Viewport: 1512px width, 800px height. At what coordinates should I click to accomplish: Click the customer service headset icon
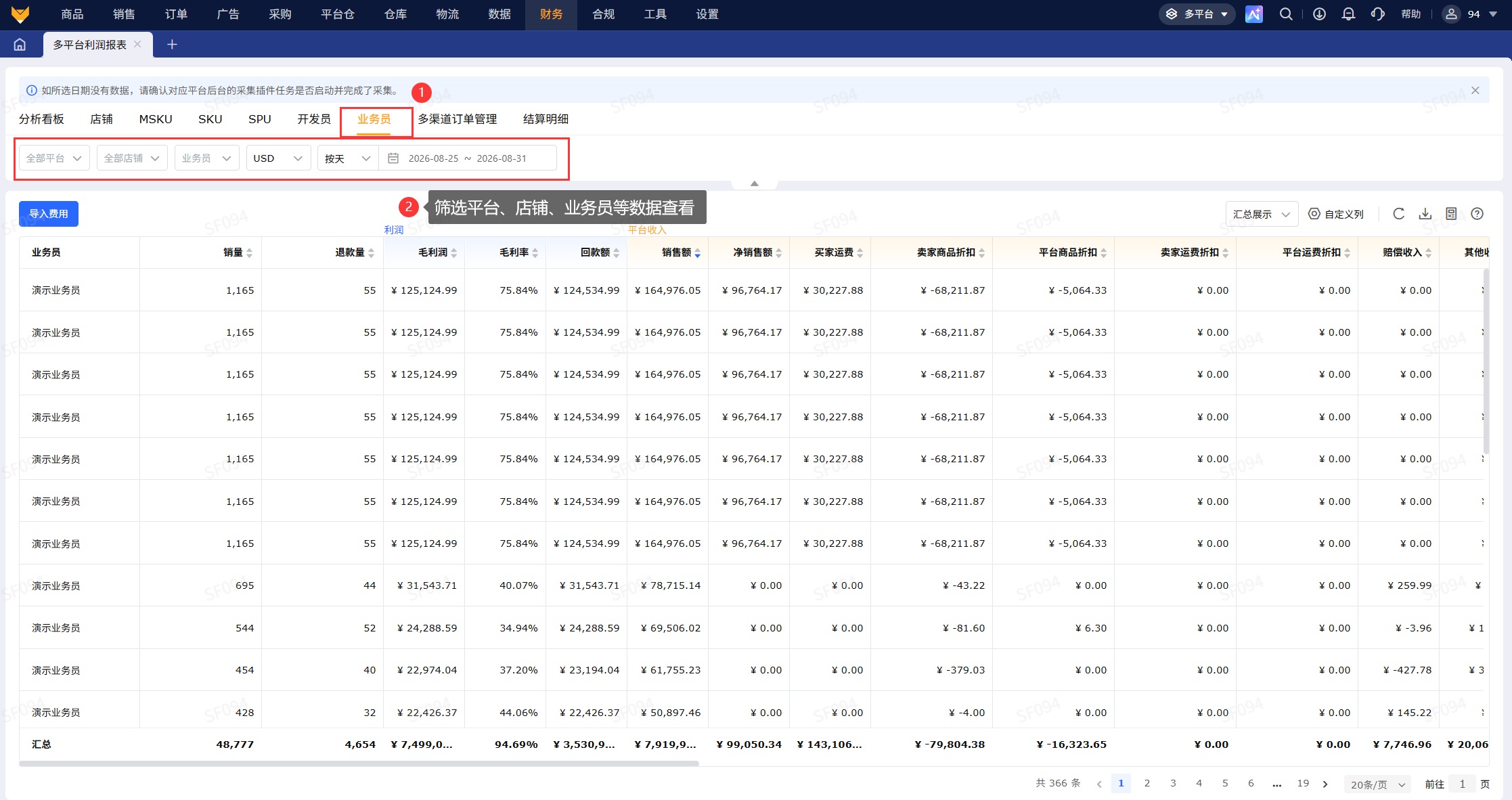pyautogui.click(x=1377, y=14)
